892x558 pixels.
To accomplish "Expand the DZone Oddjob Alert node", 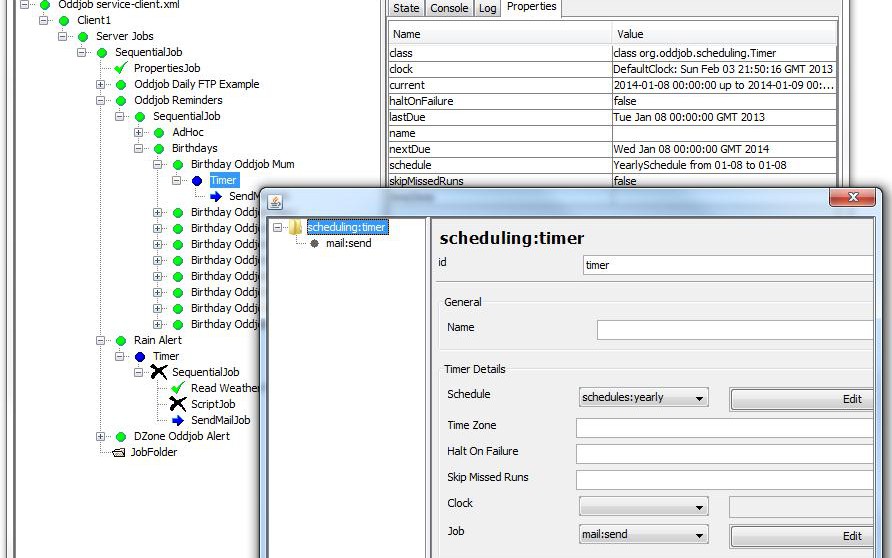I will [x=101, y=436].
